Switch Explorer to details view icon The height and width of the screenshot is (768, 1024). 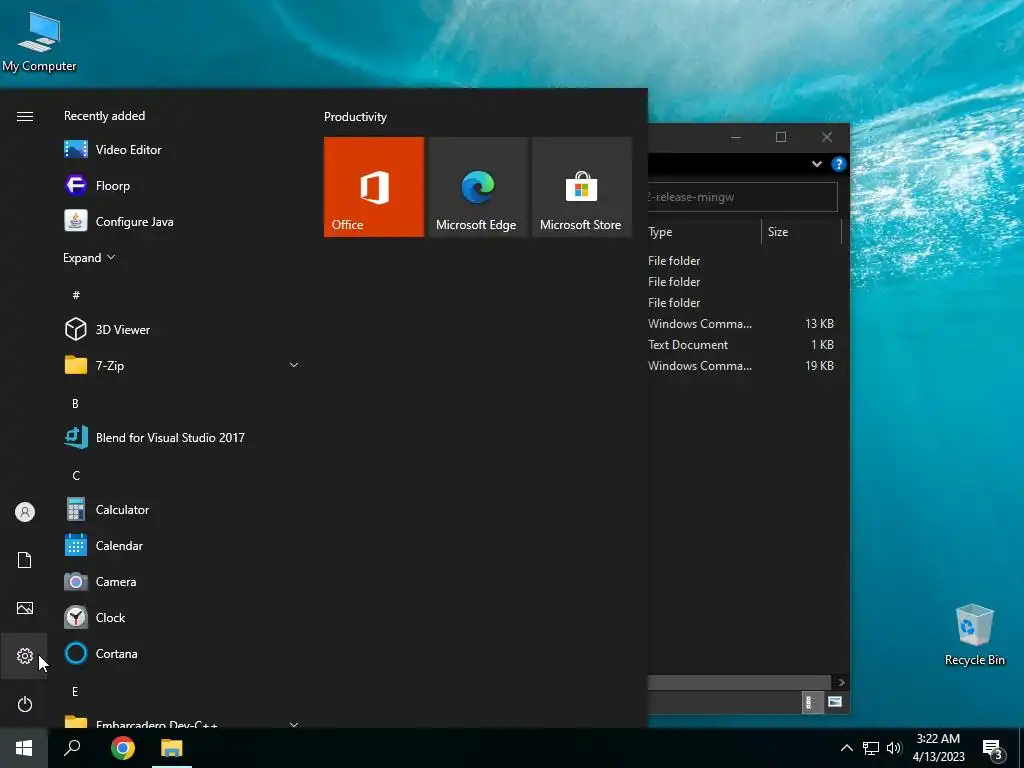click(810, 702)
